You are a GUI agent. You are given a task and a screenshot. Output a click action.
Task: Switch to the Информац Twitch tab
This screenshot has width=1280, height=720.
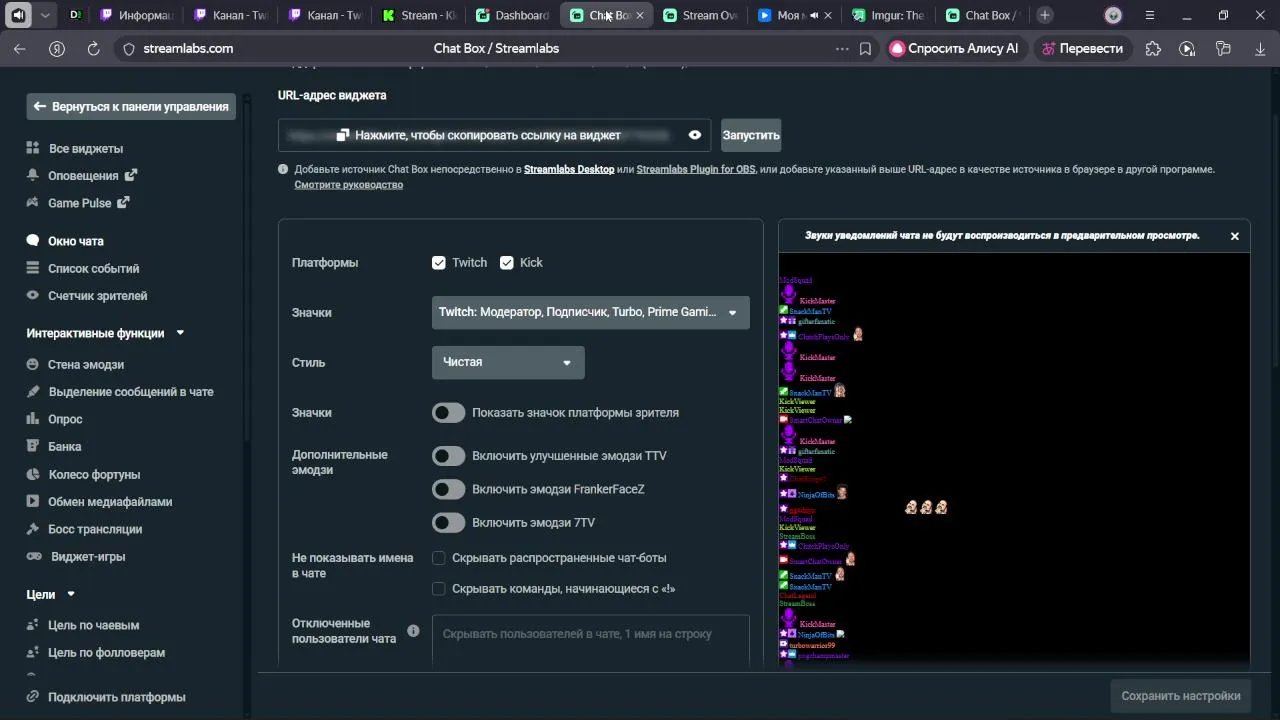pyautogui.click(x=137, y=15)
